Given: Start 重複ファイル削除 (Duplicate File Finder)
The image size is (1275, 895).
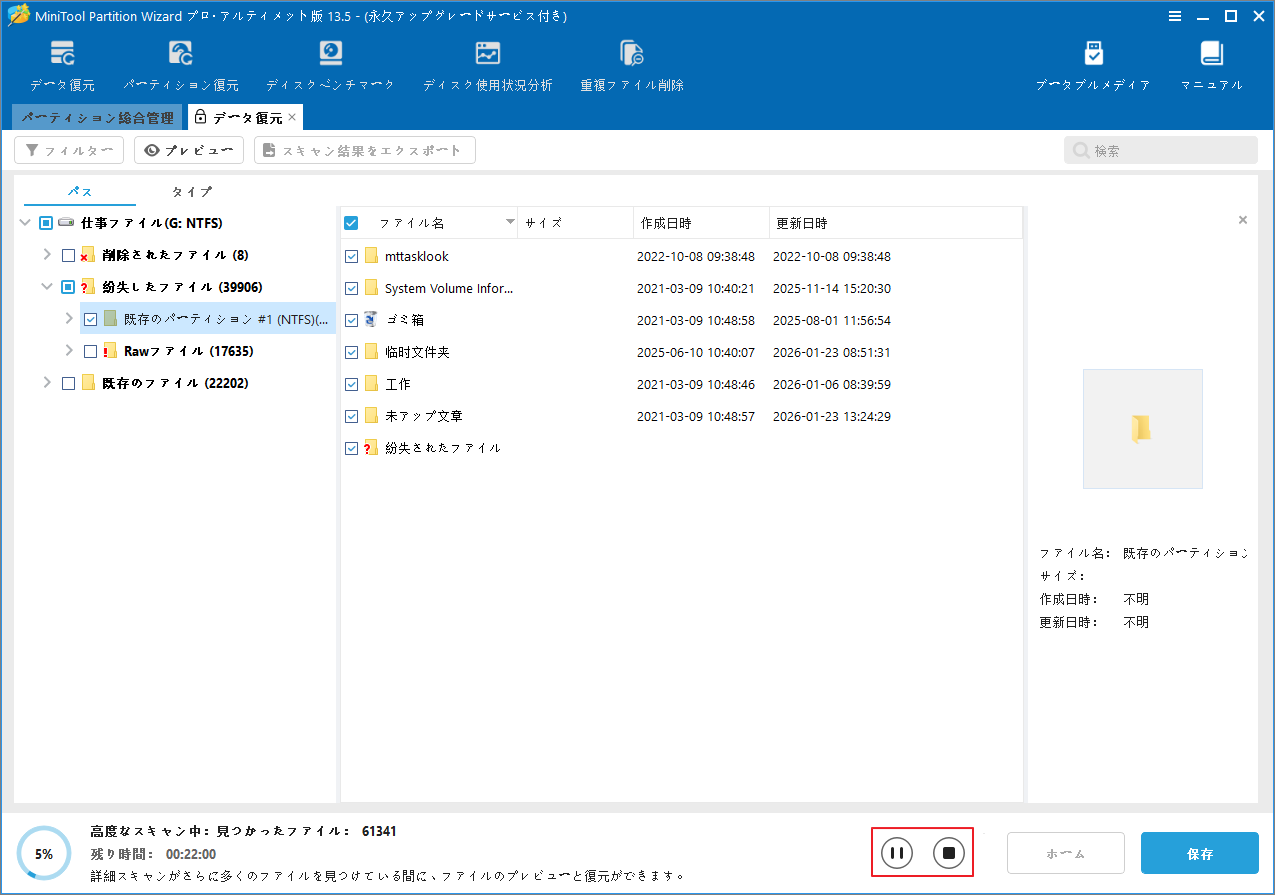Looking at the screenshot, I should coord(632,65).
